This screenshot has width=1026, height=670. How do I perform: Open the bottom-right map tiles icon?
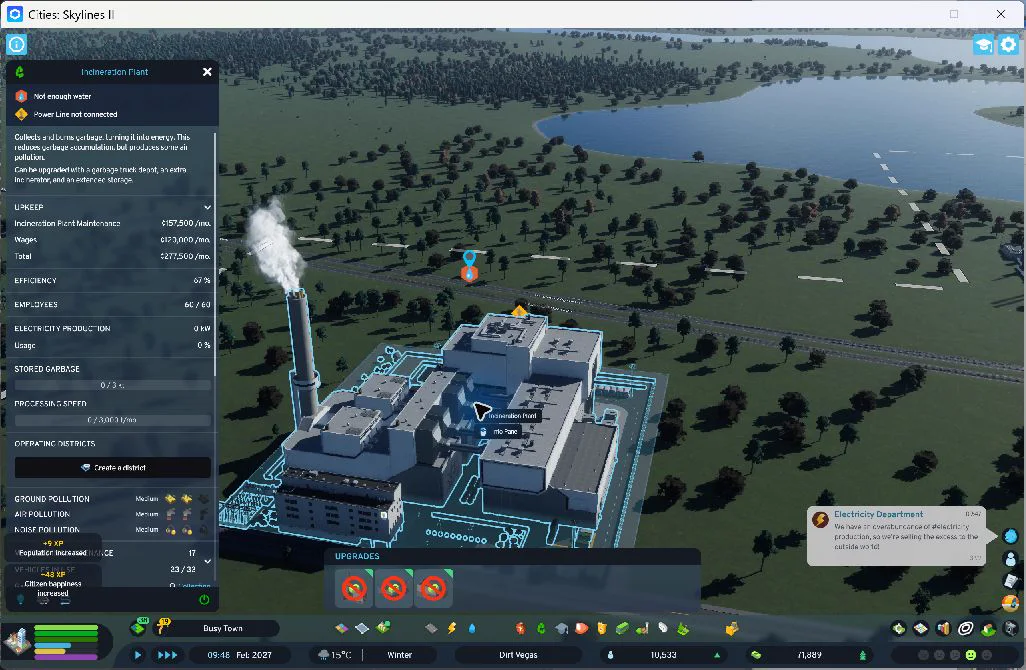point(921,628)
